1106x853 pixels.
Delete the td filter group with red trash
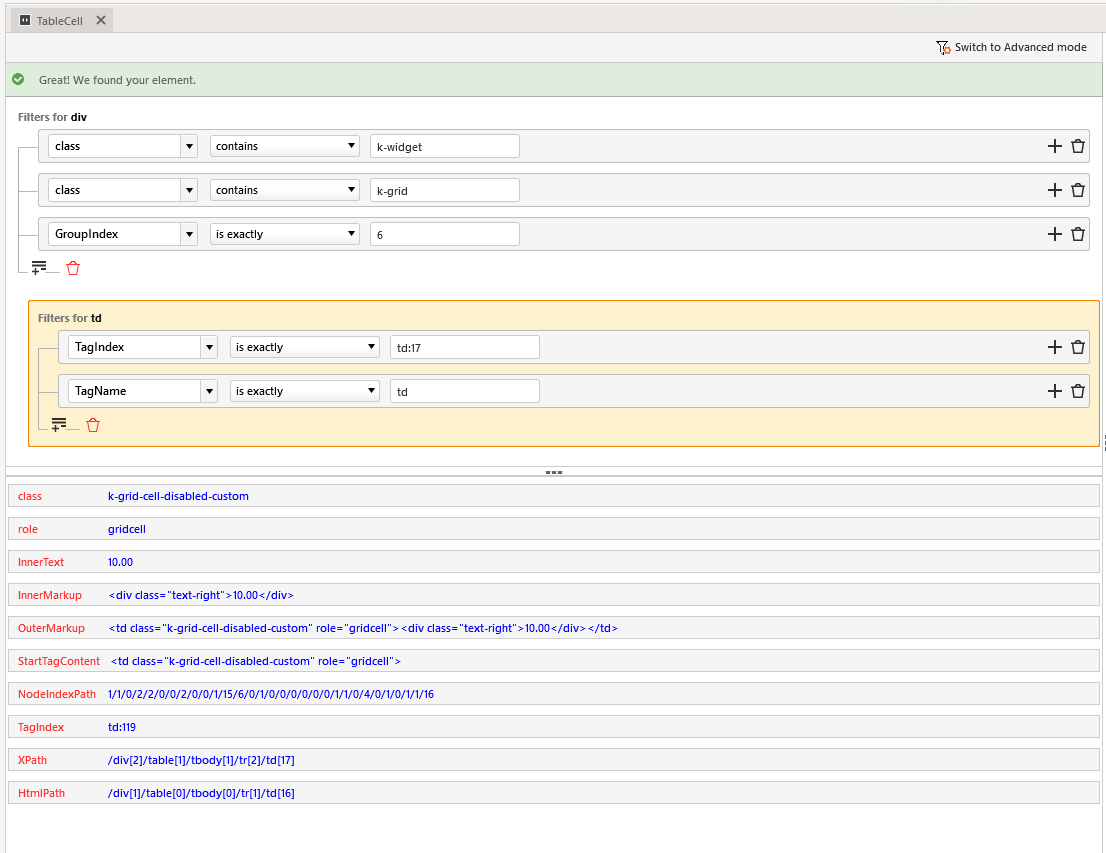coord(93,425)
